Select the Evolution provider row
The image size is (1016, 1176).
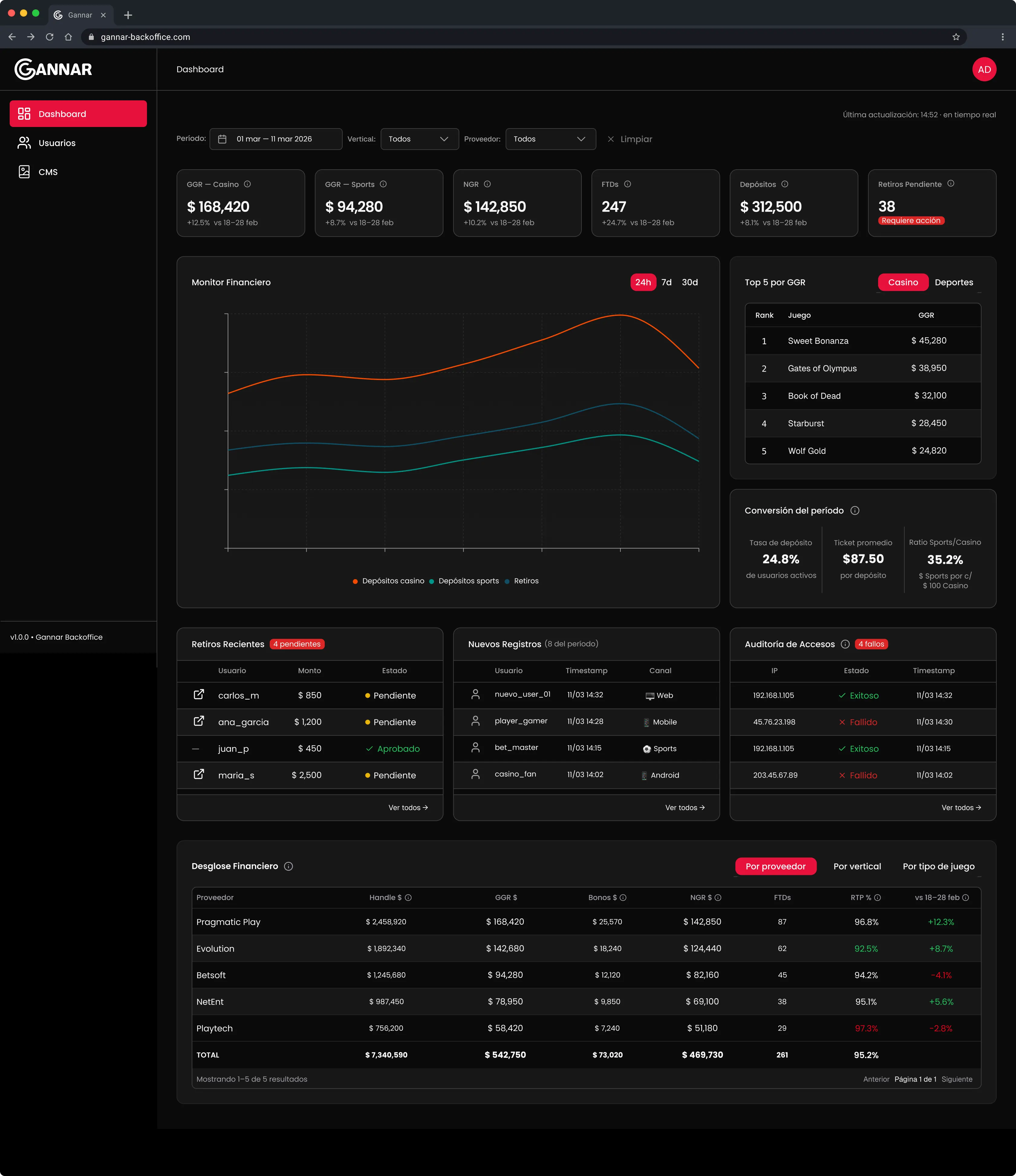click(x=586, y=948)
